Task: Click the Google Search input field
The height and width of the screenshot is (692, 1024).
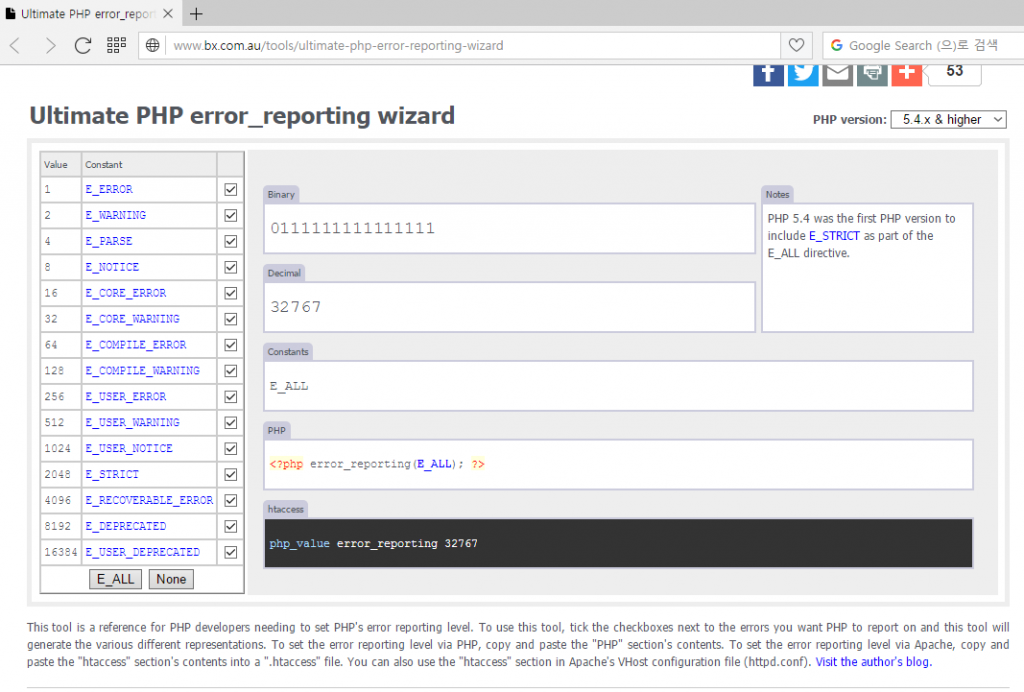Action: (925, 45)
